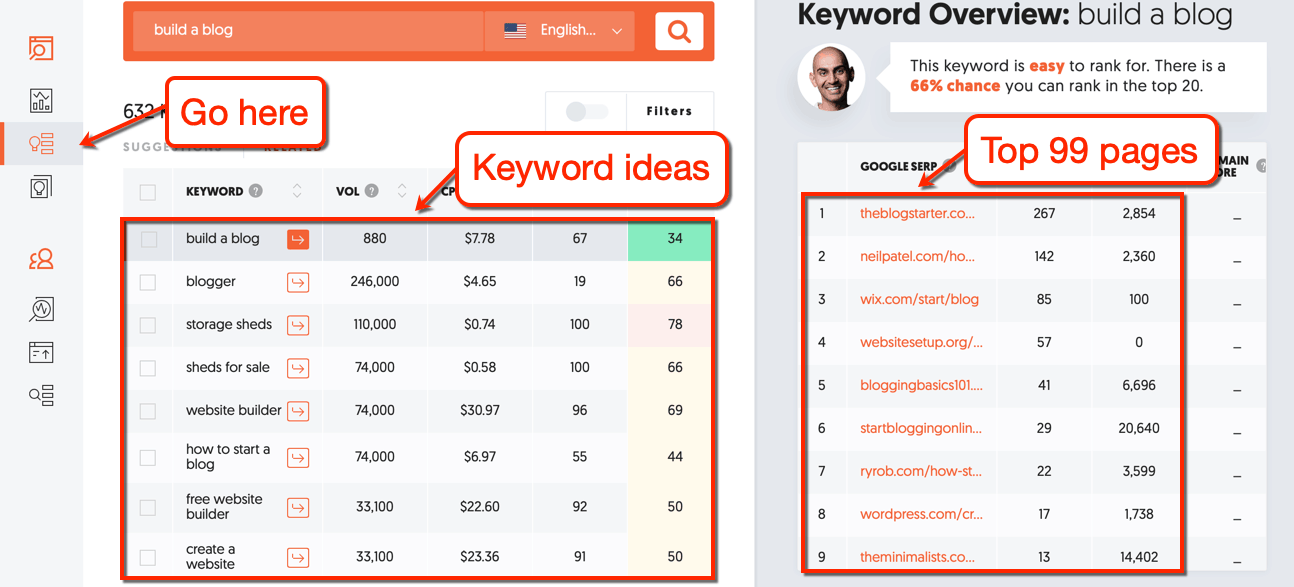Toggle the switch next to Filters
Viewport: 1294px width, 587px height.
click(x=588, y=110)
